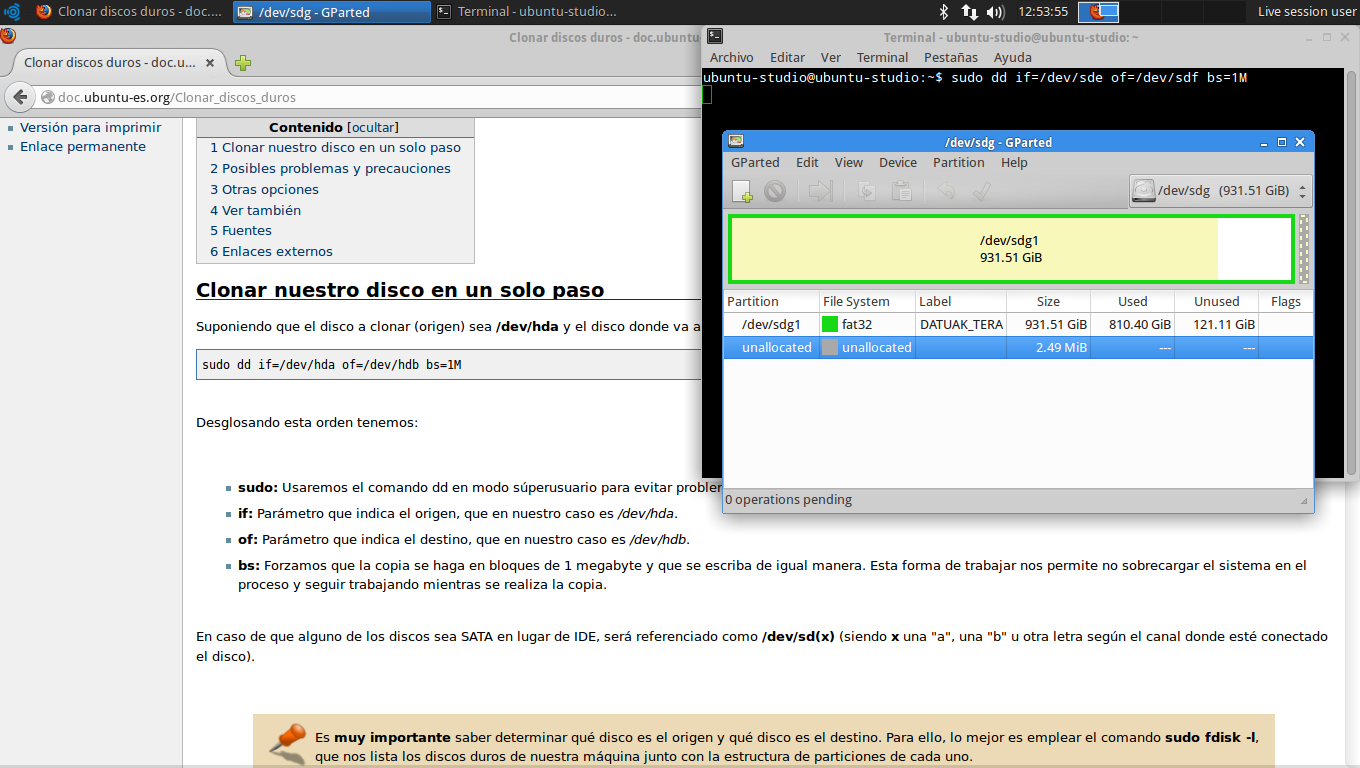Close the Clonar discos duros browser tab
The height and width of the screenshot is (768, 1360).
pyautogui.click(x=210, y=62)
